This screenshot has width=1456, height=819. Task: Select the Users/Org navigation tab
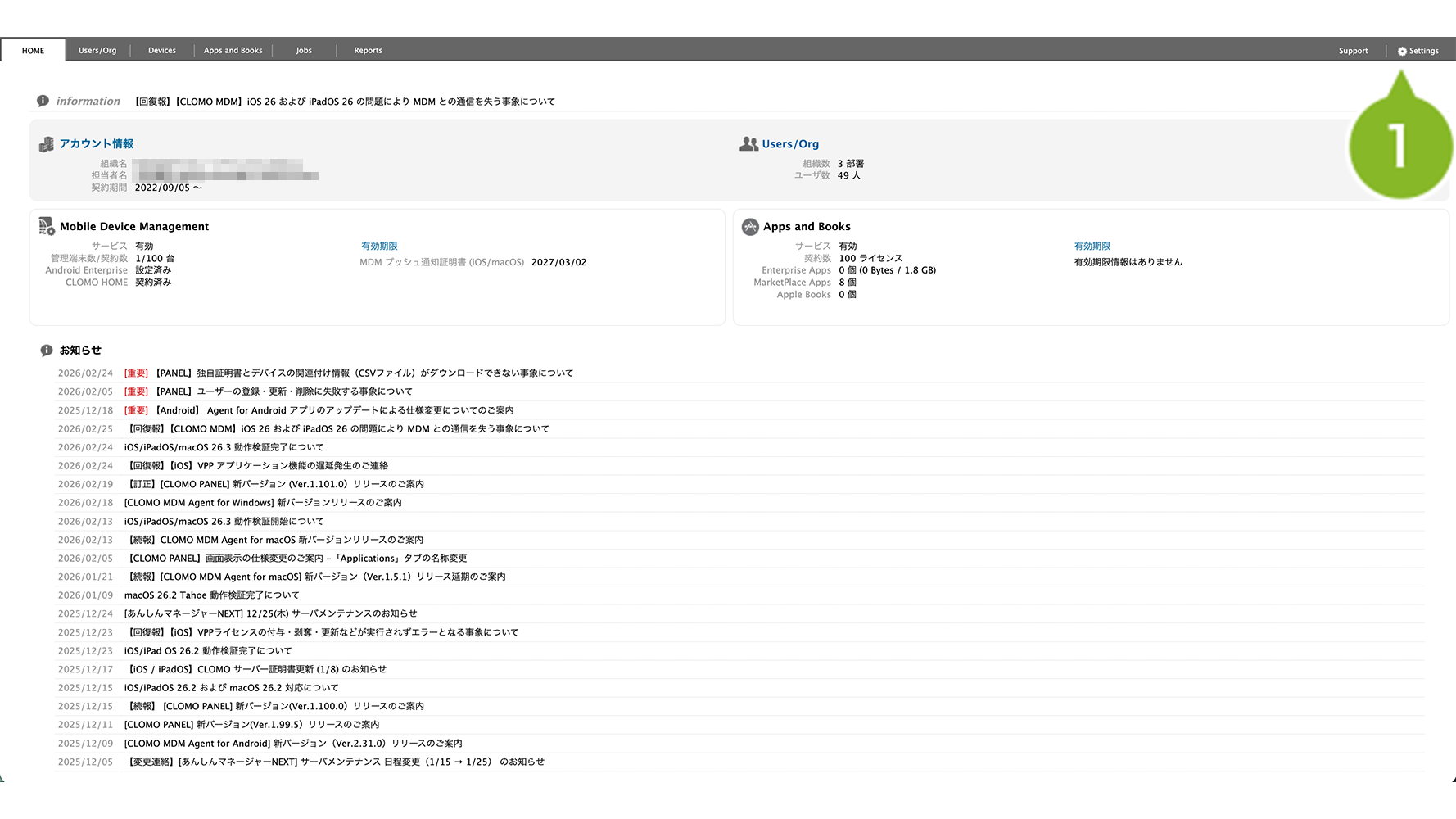click(97, 51)
